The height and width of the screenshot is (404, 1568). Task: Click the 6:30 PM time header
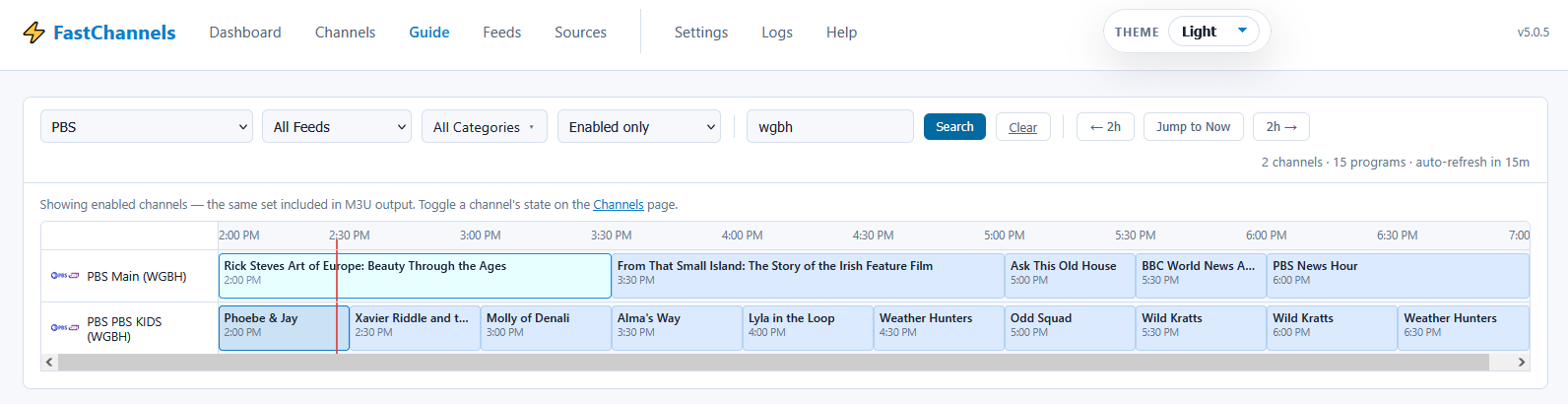(1397, 236)
